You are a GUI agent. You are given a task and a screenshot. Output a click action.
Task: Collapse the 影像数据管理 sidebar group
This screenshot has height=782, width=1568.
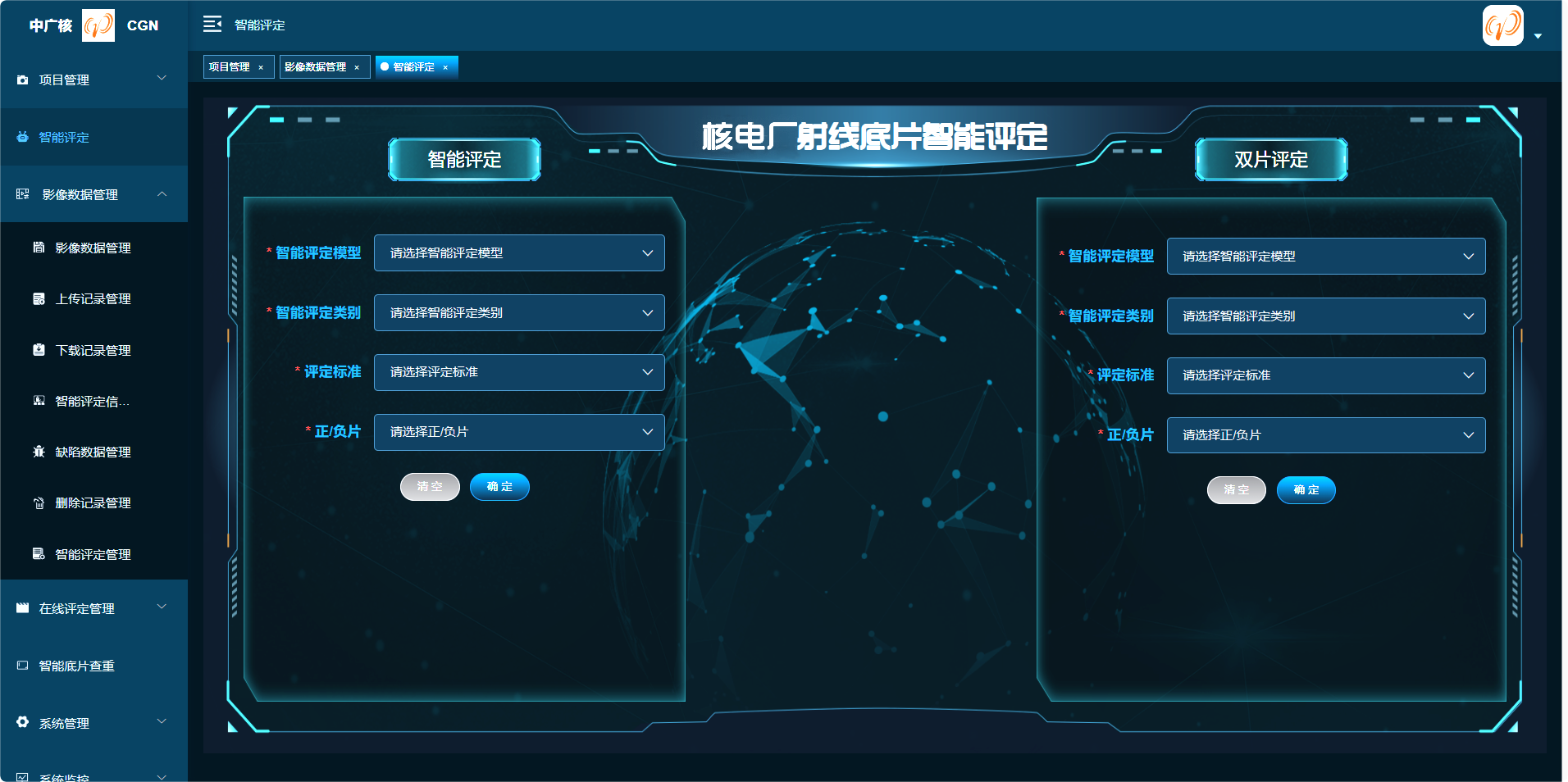coord(162,194)
